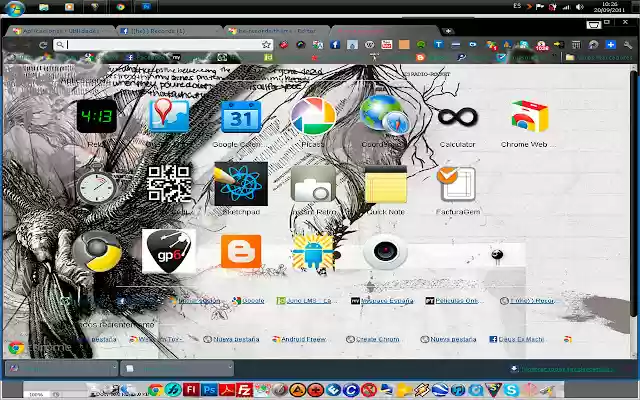Image resolution: width=640 pixels, height=400 pixels.
Task: Click the YouTube extension icon
Action: pos(386,44)
